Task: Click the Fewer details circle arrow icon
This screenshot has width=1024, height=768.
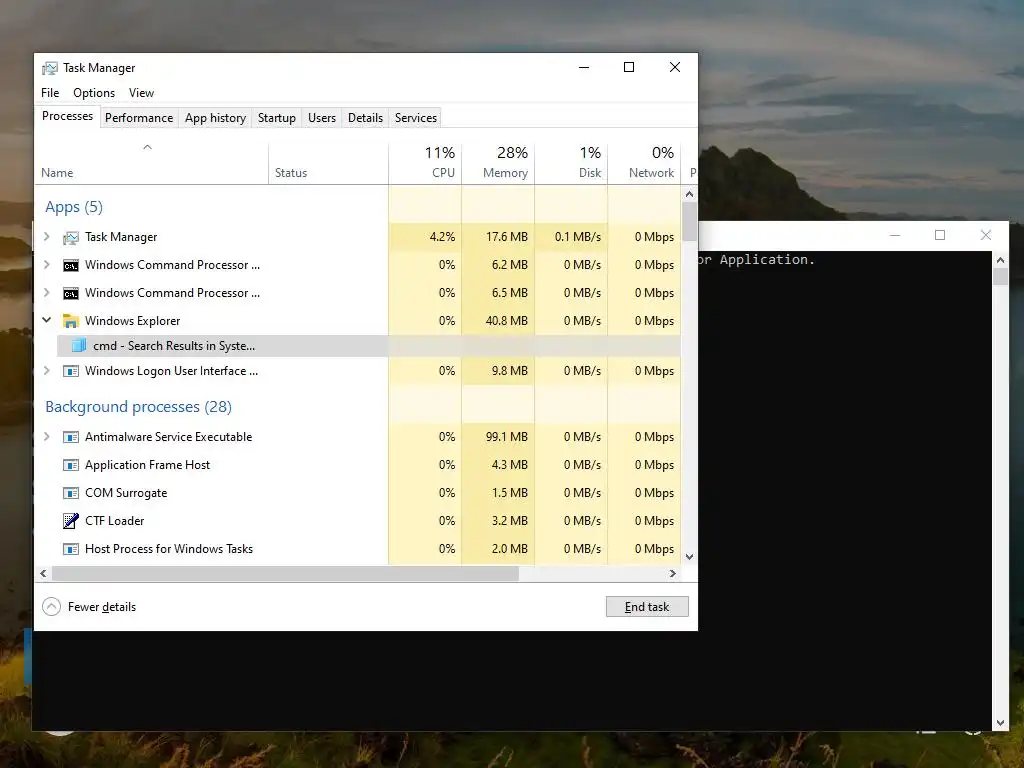Action: (52, 607)
